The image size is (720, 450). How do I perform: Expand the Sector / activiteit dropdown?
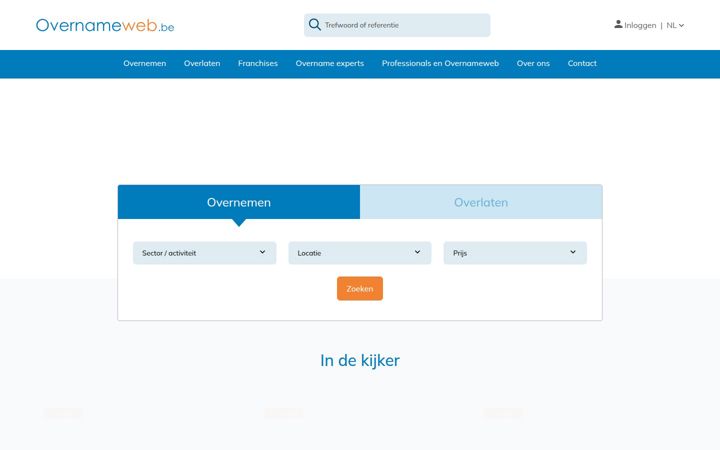pyautogui.click(x=204, y=253)
